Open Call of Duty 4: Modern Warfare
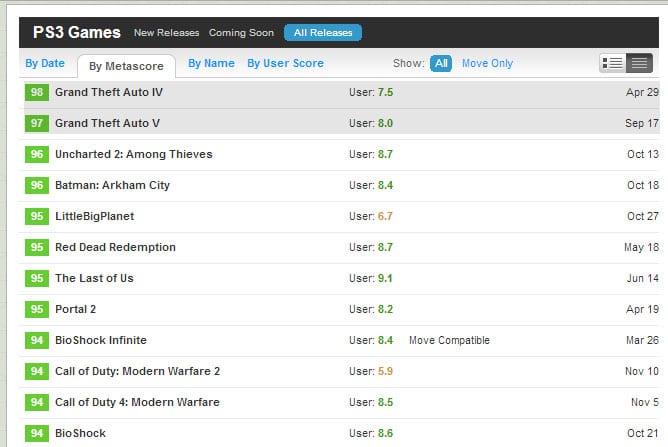 [x=137, y=402]
